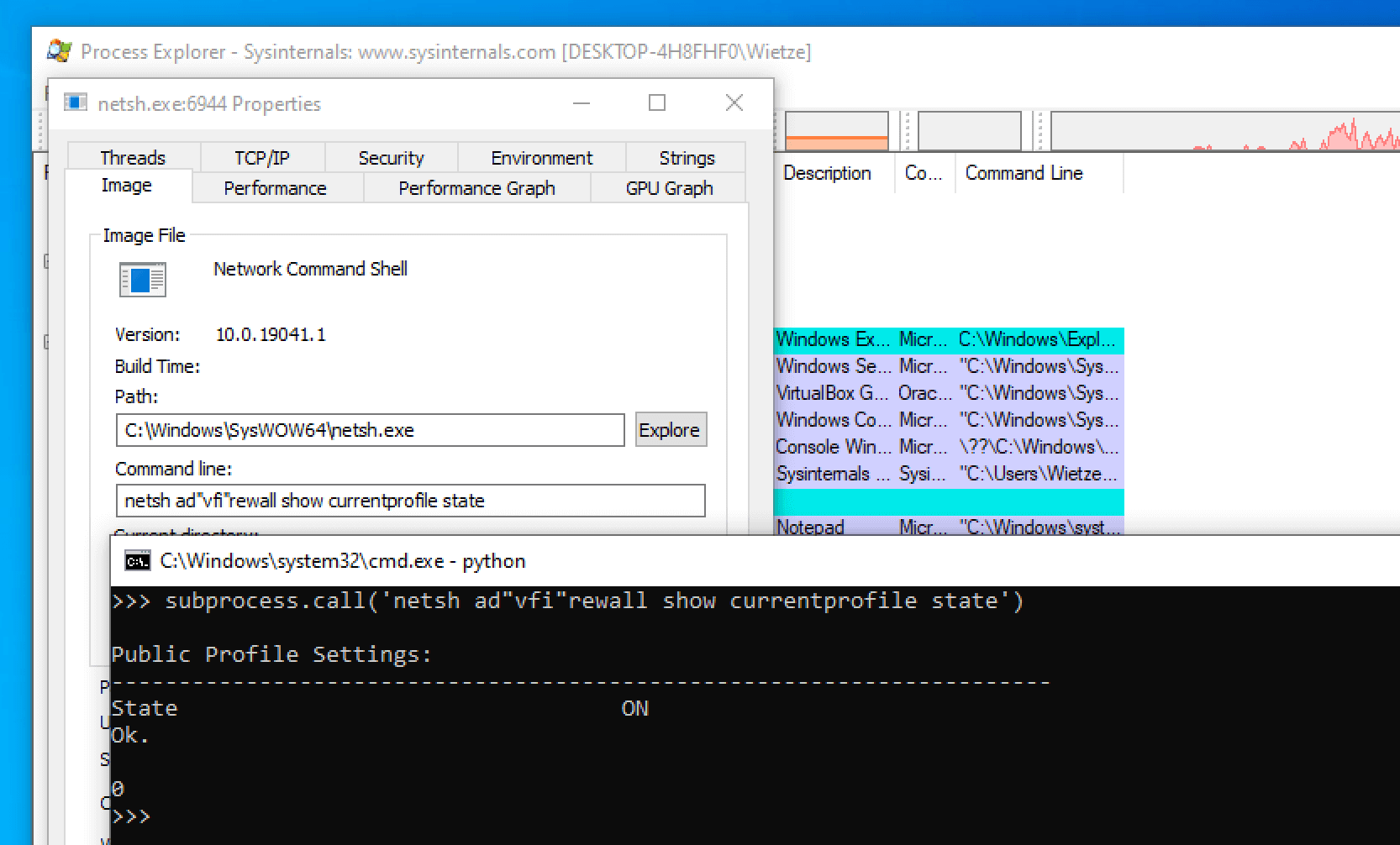Switch to the Environment tab
This screenshot has width=1400, height=845.
coord(541,158)
